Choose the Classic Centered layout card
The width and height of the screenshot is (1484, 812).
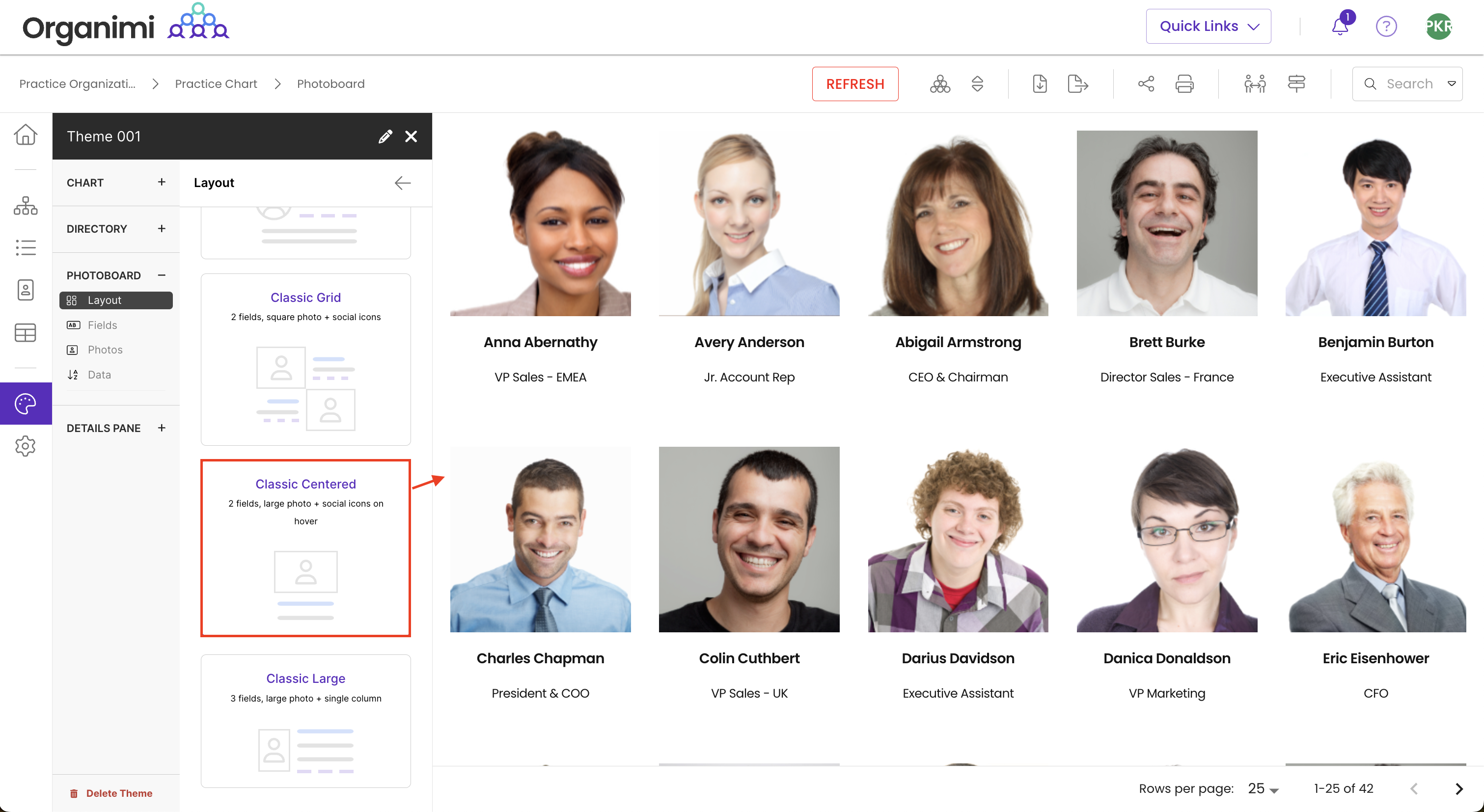(x=305, y=548)
